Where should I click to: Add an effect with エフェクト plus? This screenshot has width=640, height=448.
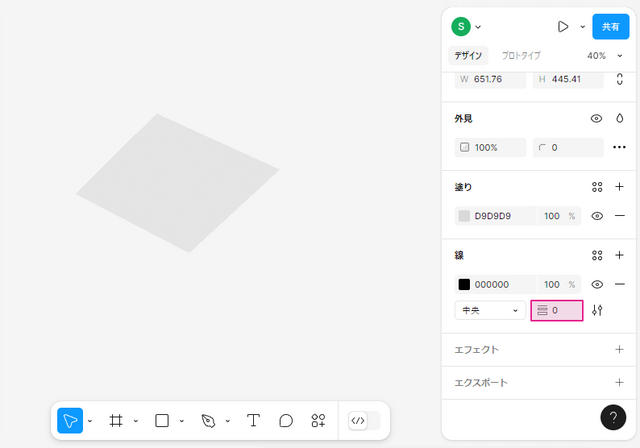coord(619,349)
